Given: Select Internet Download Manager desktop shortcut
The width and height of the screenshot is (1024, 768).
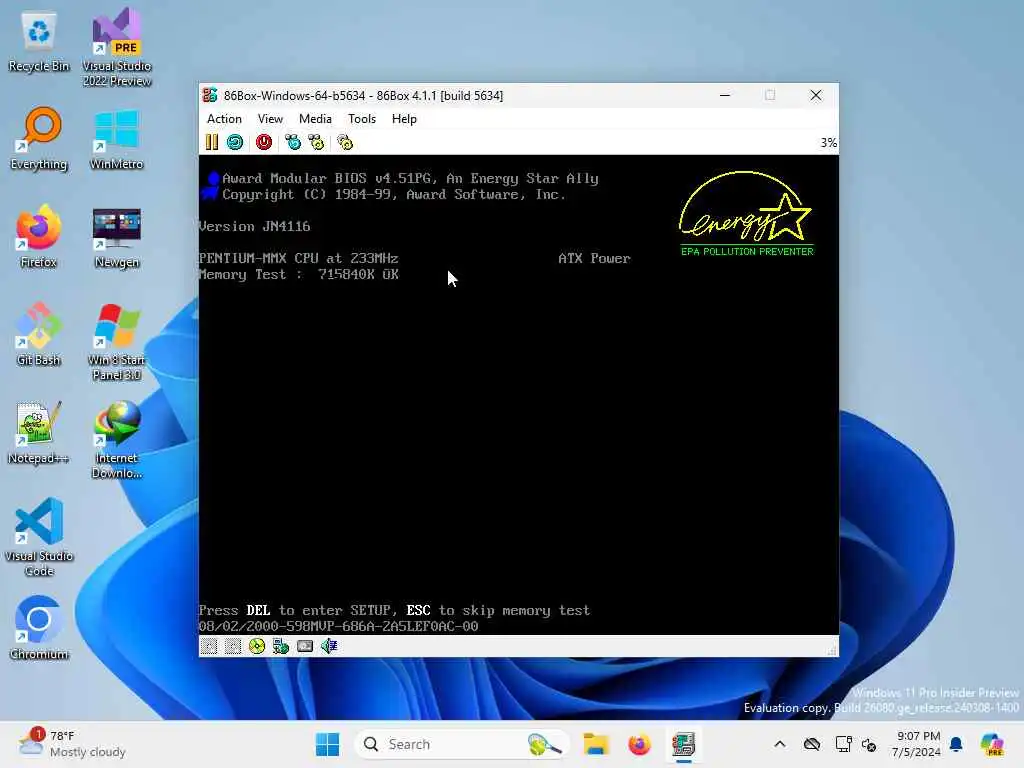Looking at the screenshot, I should 117,440.
